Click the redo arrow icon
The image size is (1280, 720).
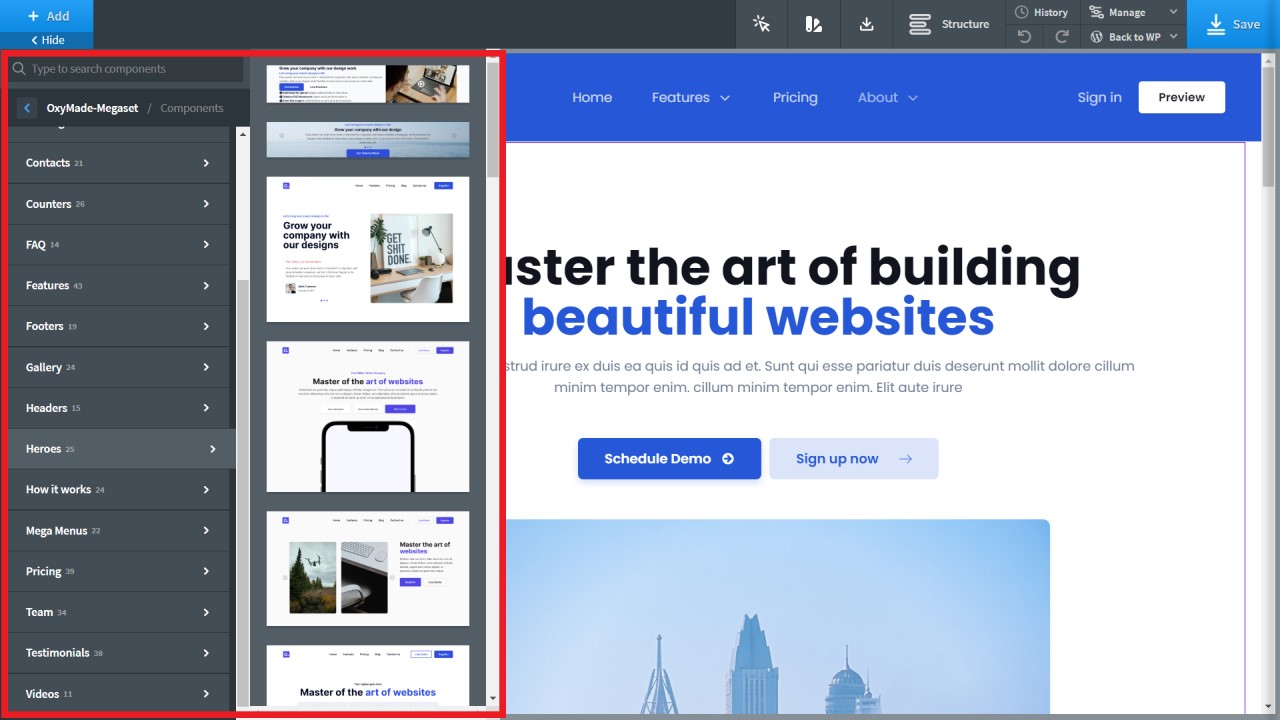pyautogui.click(x=1062, y=37)
